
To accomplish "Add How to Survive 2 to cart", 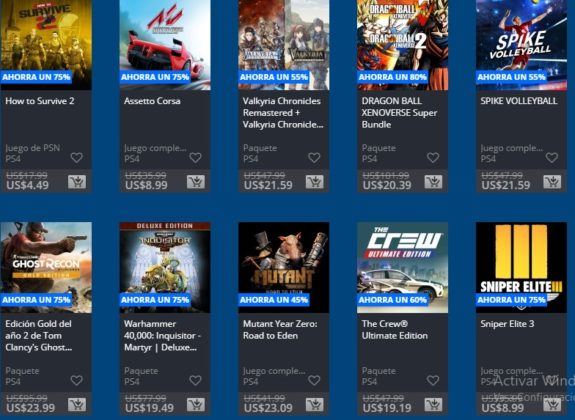I will 77,182.
